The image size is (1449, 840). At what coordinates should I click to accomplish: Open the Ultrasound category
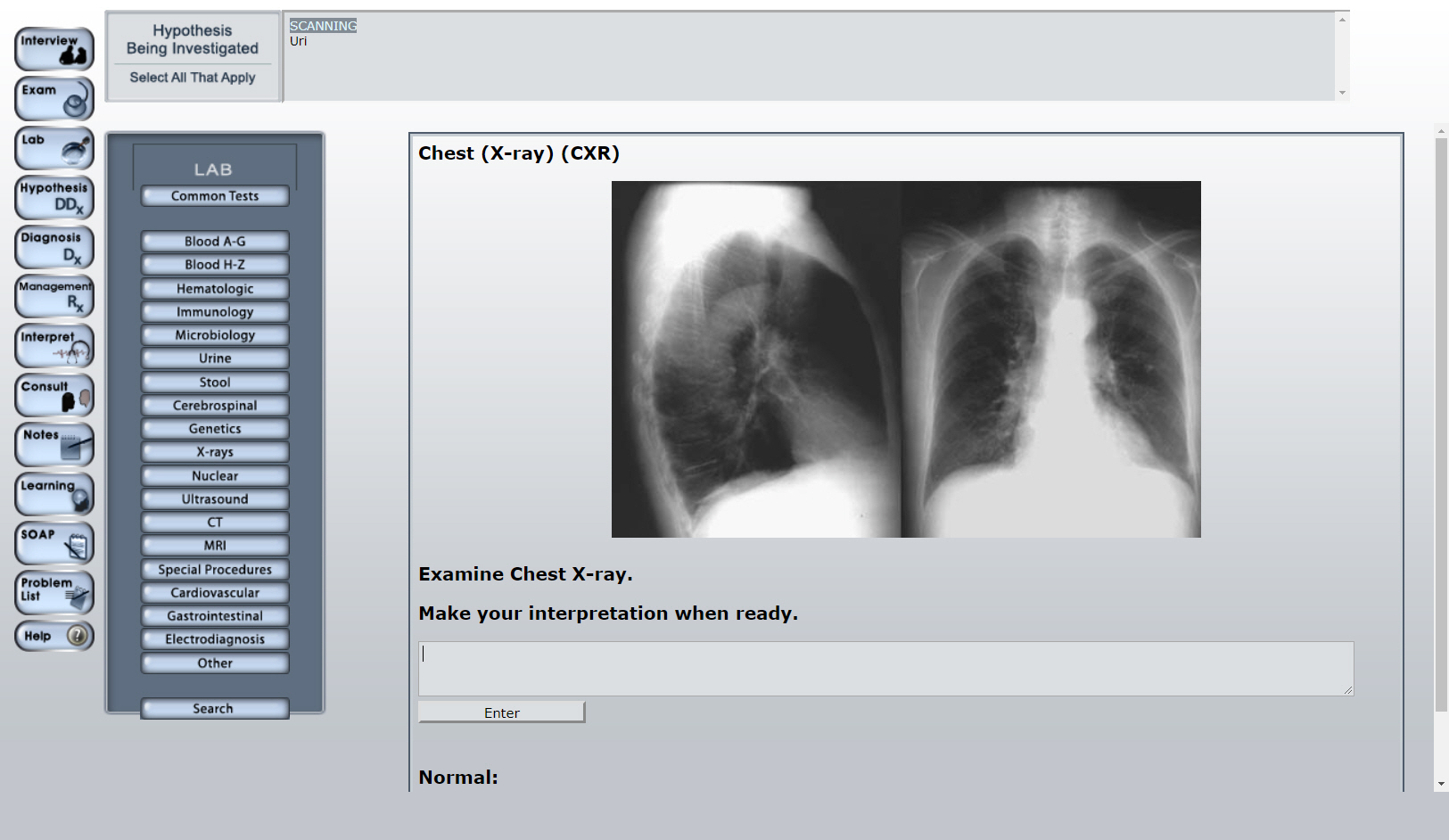(x=215, y=499)
